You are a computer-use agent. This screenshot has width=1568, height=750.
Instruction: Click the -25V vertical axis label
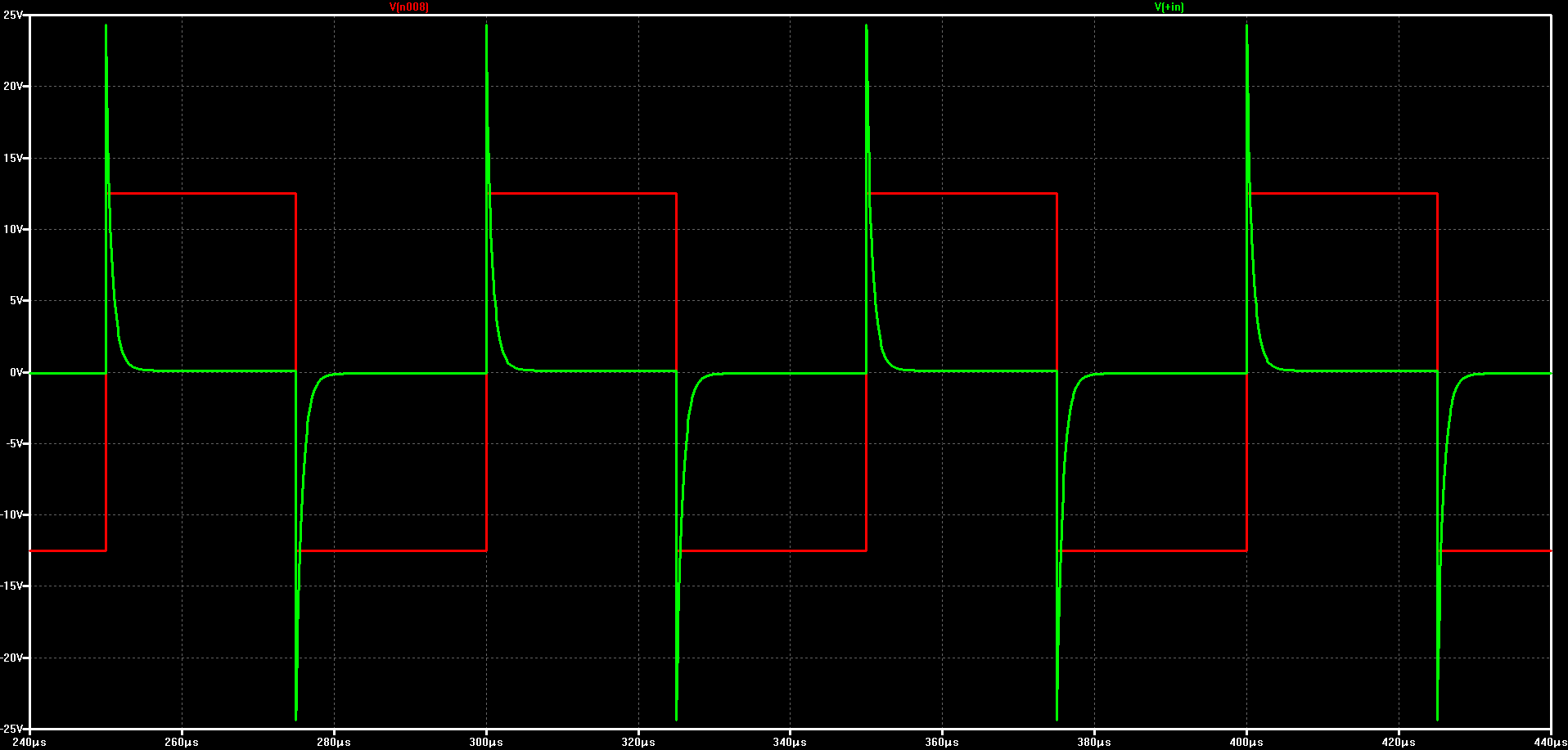coord(11,728)
